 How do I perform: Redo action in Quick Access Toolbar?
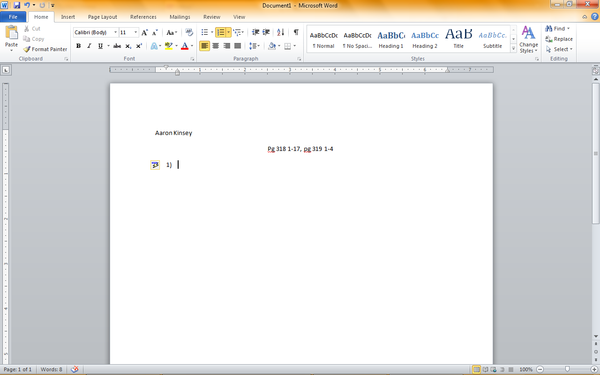tap(42, 5)
